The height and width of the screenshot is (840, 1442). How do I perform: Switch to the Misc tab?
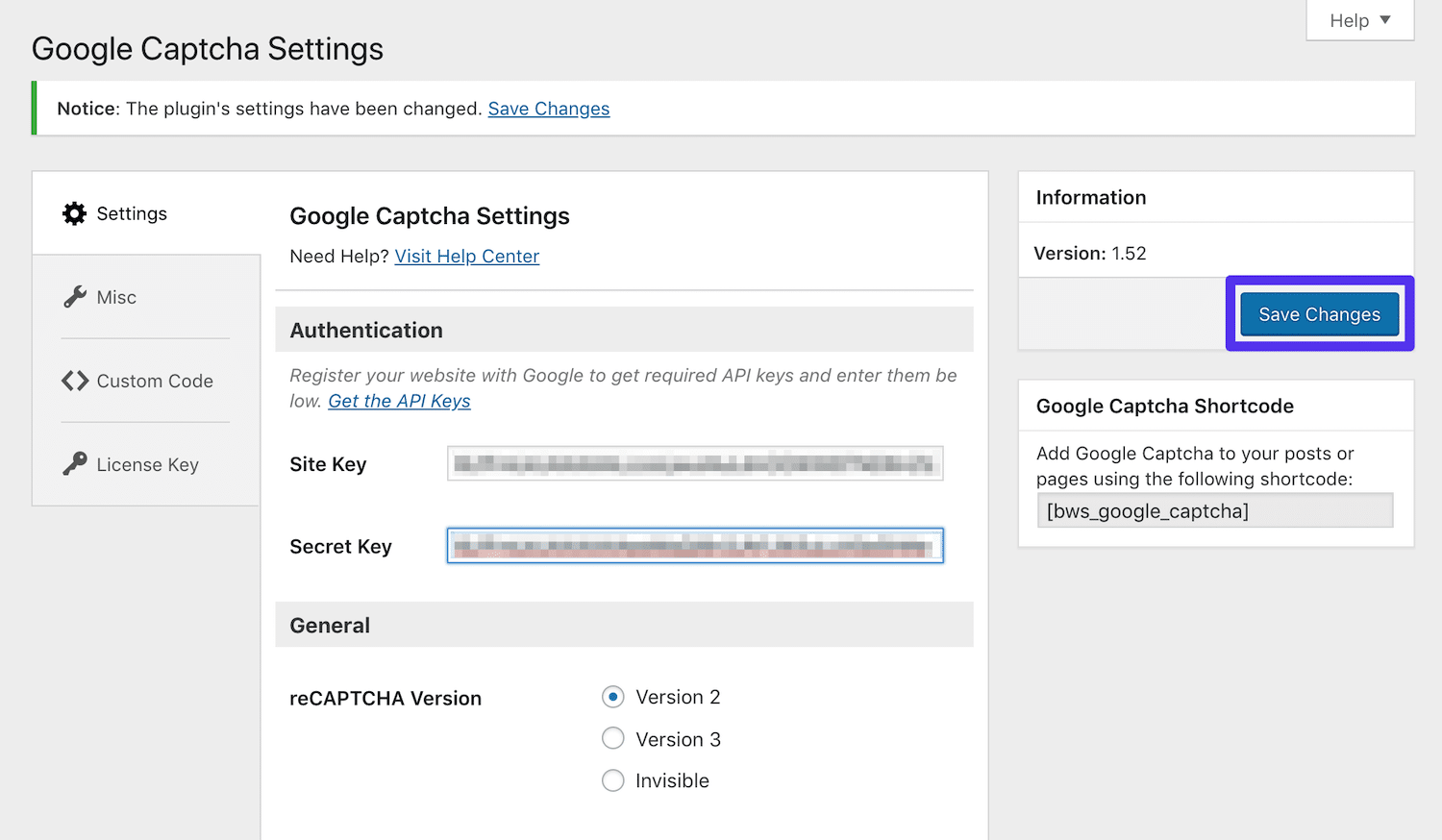pyautogui.click(x=115, y=296)
